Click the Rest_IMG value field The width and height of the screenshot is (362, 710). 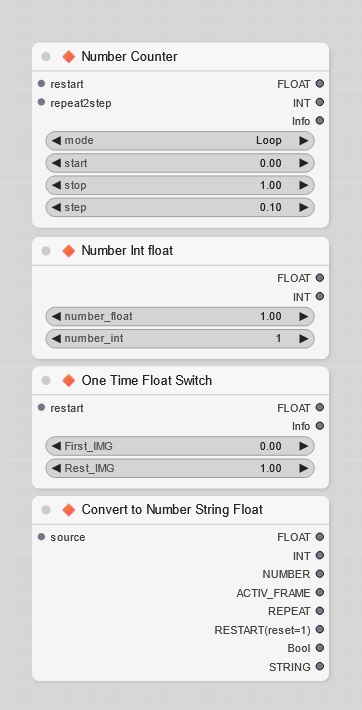[x=180, y=468]
